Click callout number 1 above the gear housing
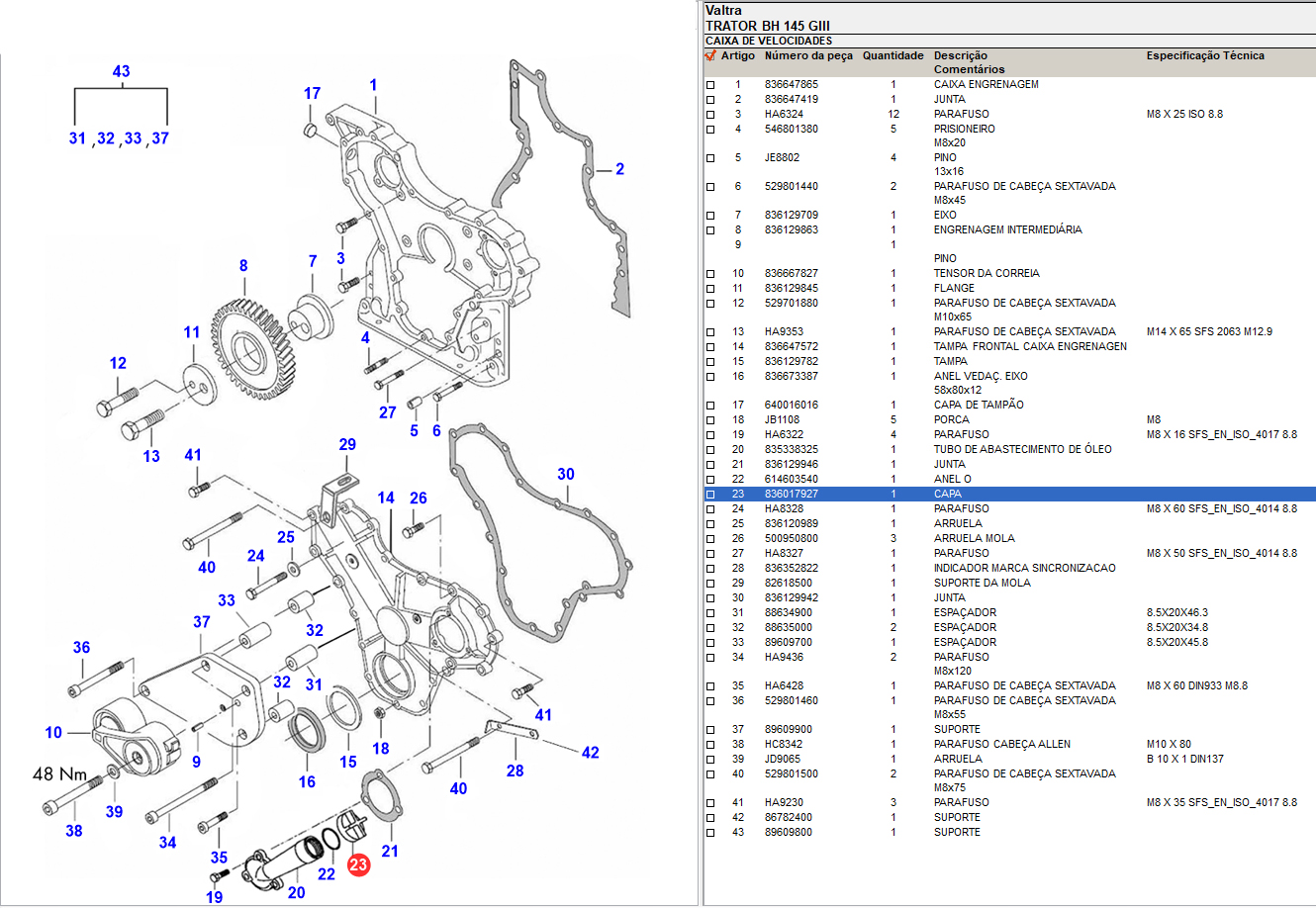 pos(374,86)
